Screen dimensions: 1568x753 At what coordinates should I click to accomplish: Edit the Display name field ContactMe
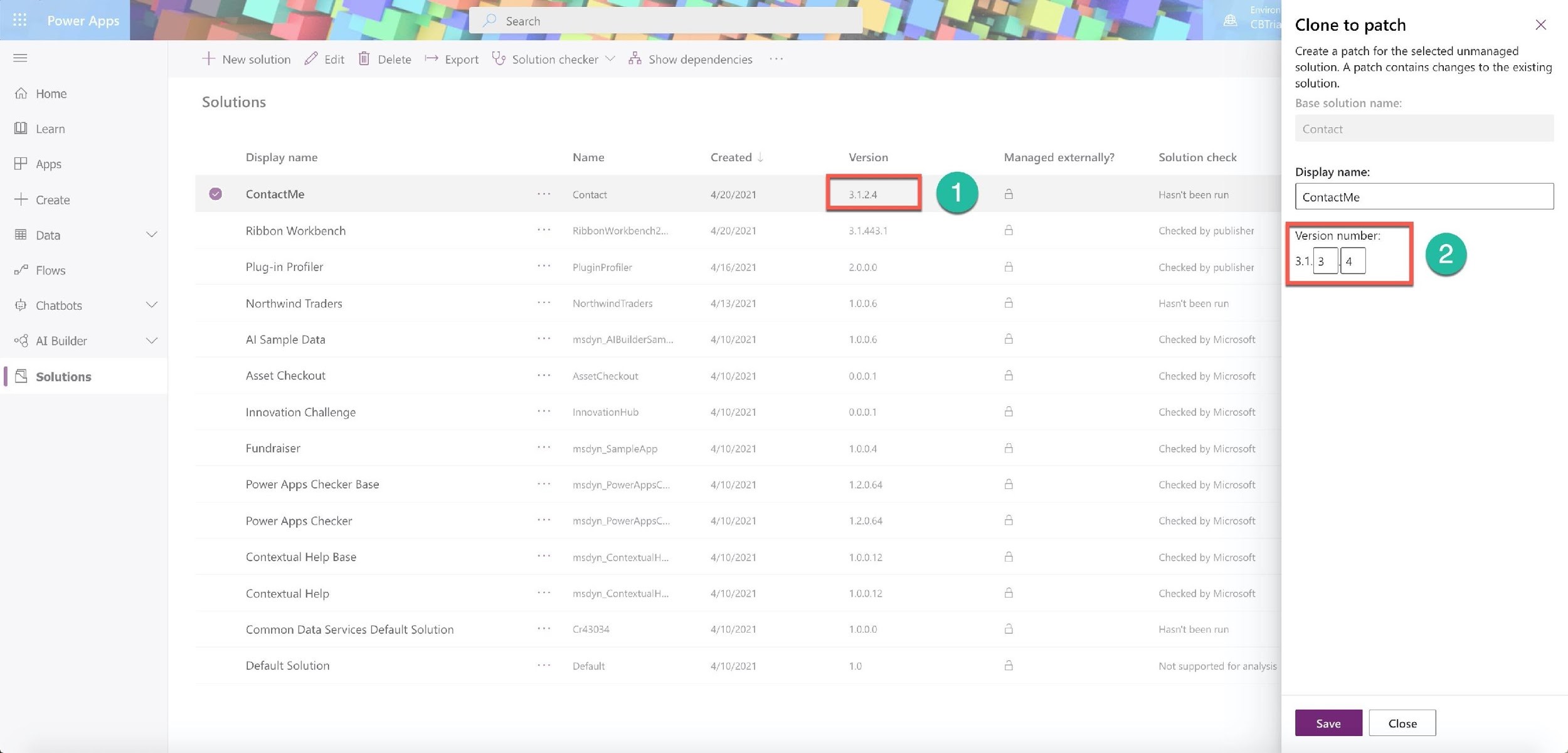(1424, 197)
